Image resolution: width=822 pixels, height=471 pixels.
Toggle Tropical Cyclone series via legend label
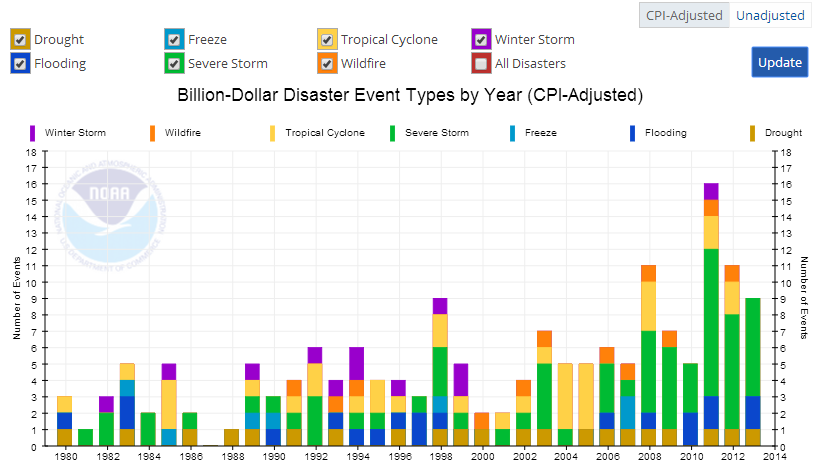click(325, 133)
